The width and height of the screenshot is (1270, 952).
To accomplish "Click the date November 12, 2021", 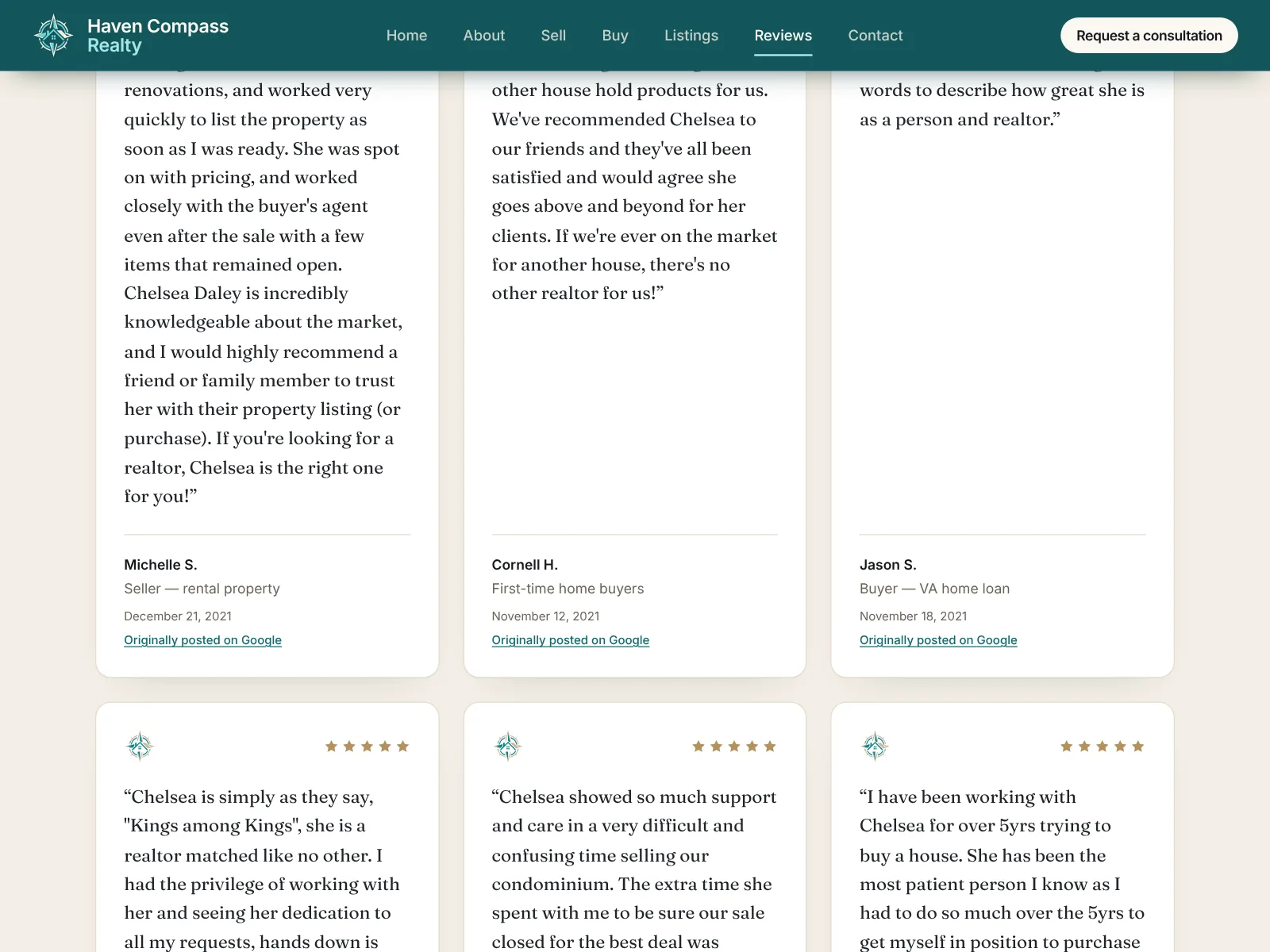I will (545, 616).
